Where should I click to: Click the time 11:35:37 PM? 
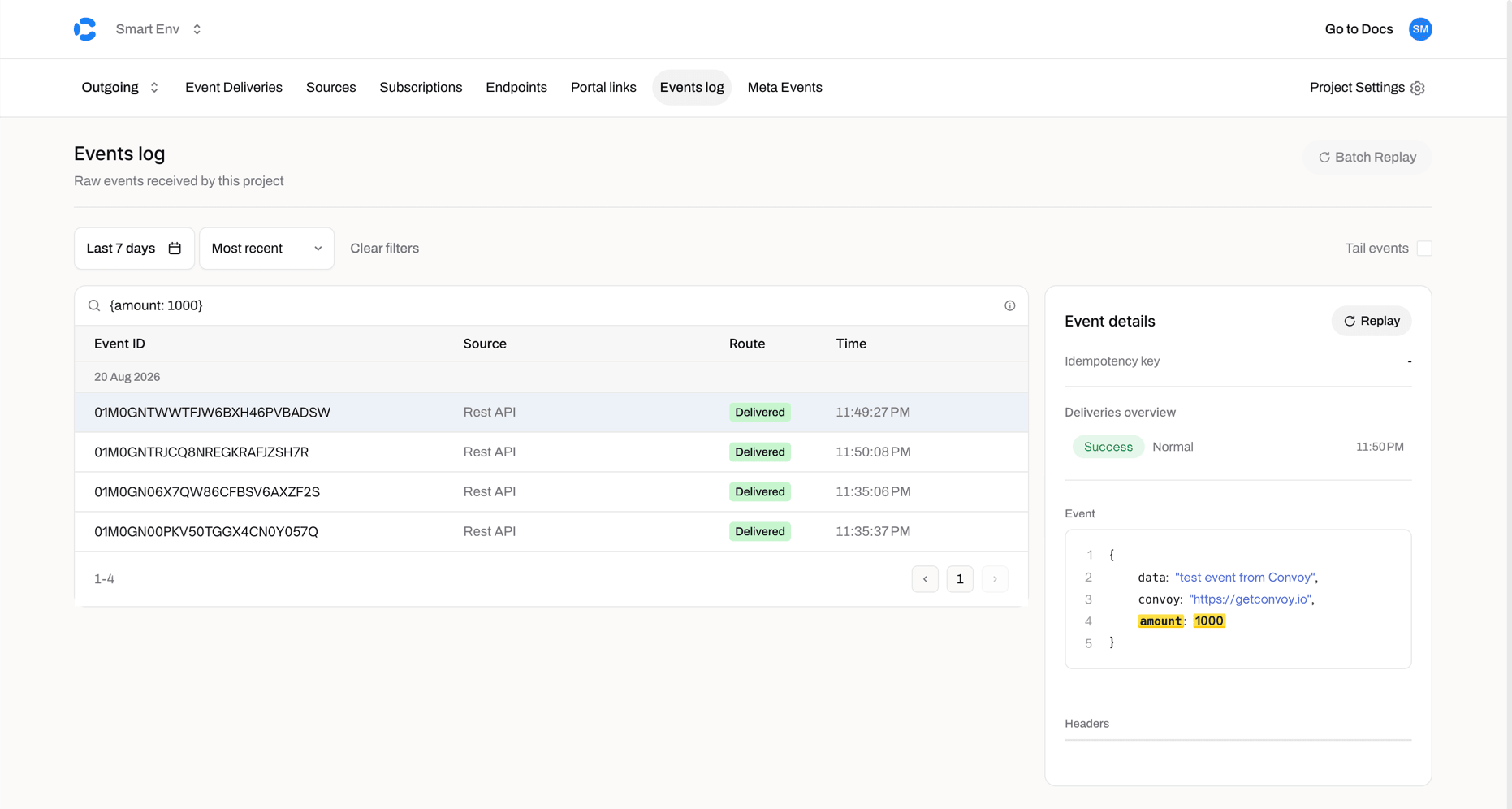873,532
